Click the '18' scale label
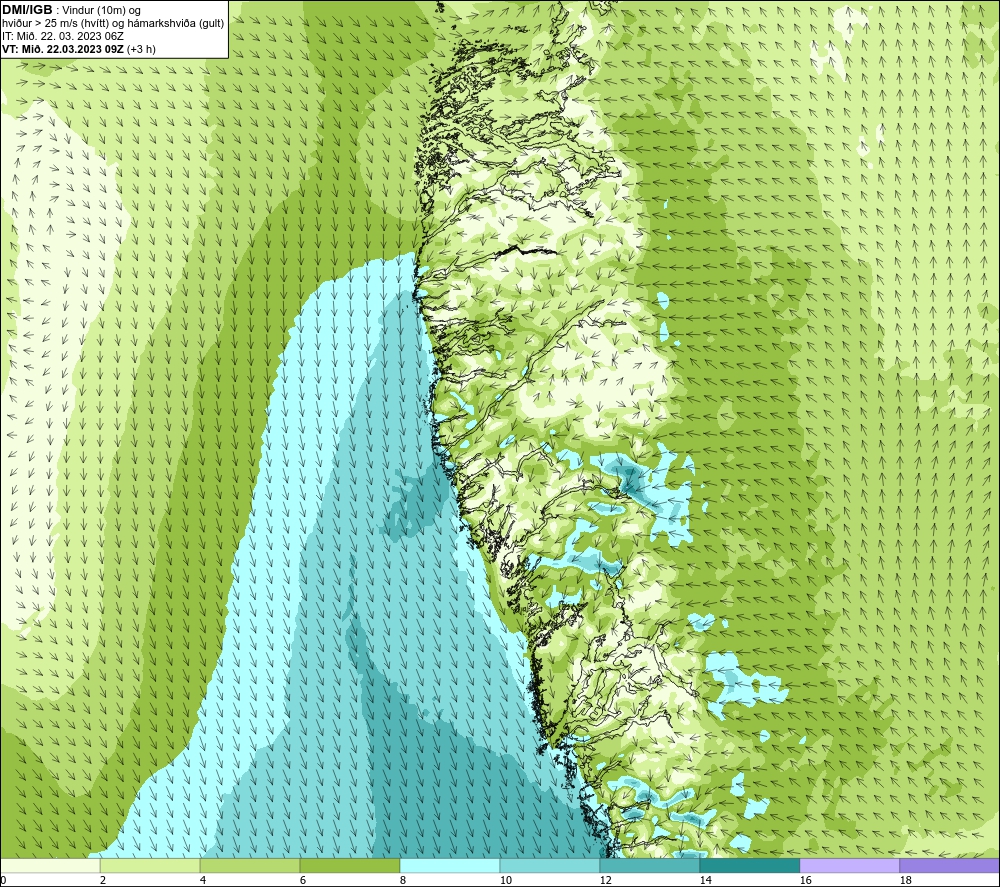Screen dimensions: 1000x887 [x=906, y=881]
